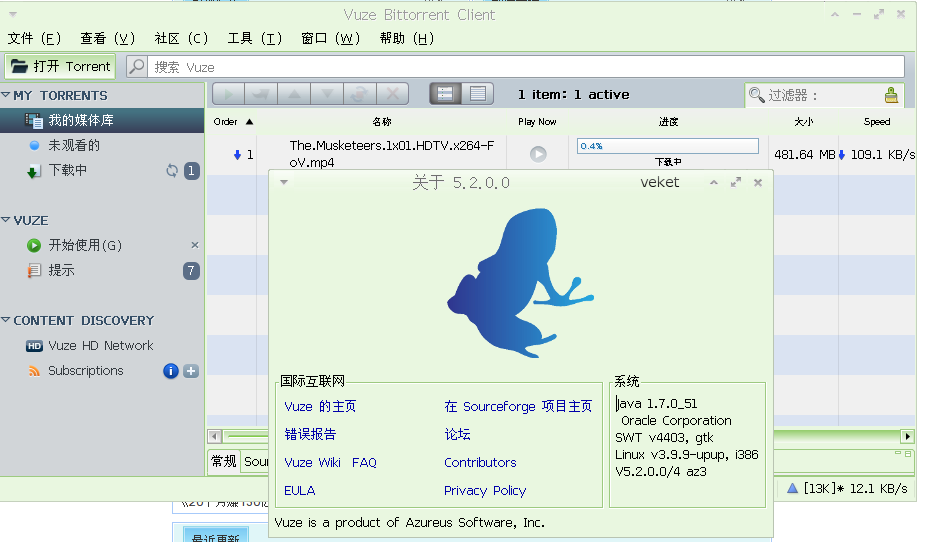Click the upload speed indicator 12.1 KB/s
The image size is (928, 542).
tap(848, 489)
